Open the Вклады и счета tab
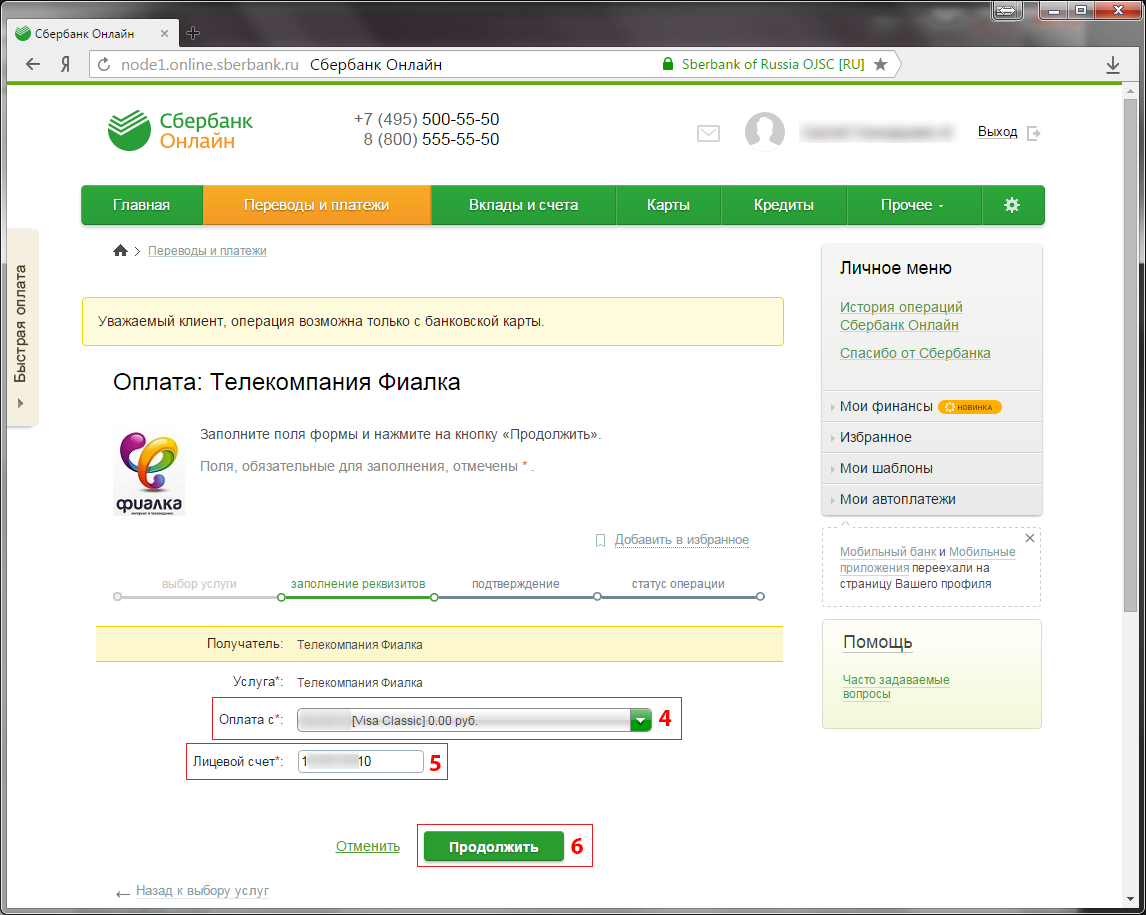Screen dimensions: 1146x915 click(x=523, y=205)
